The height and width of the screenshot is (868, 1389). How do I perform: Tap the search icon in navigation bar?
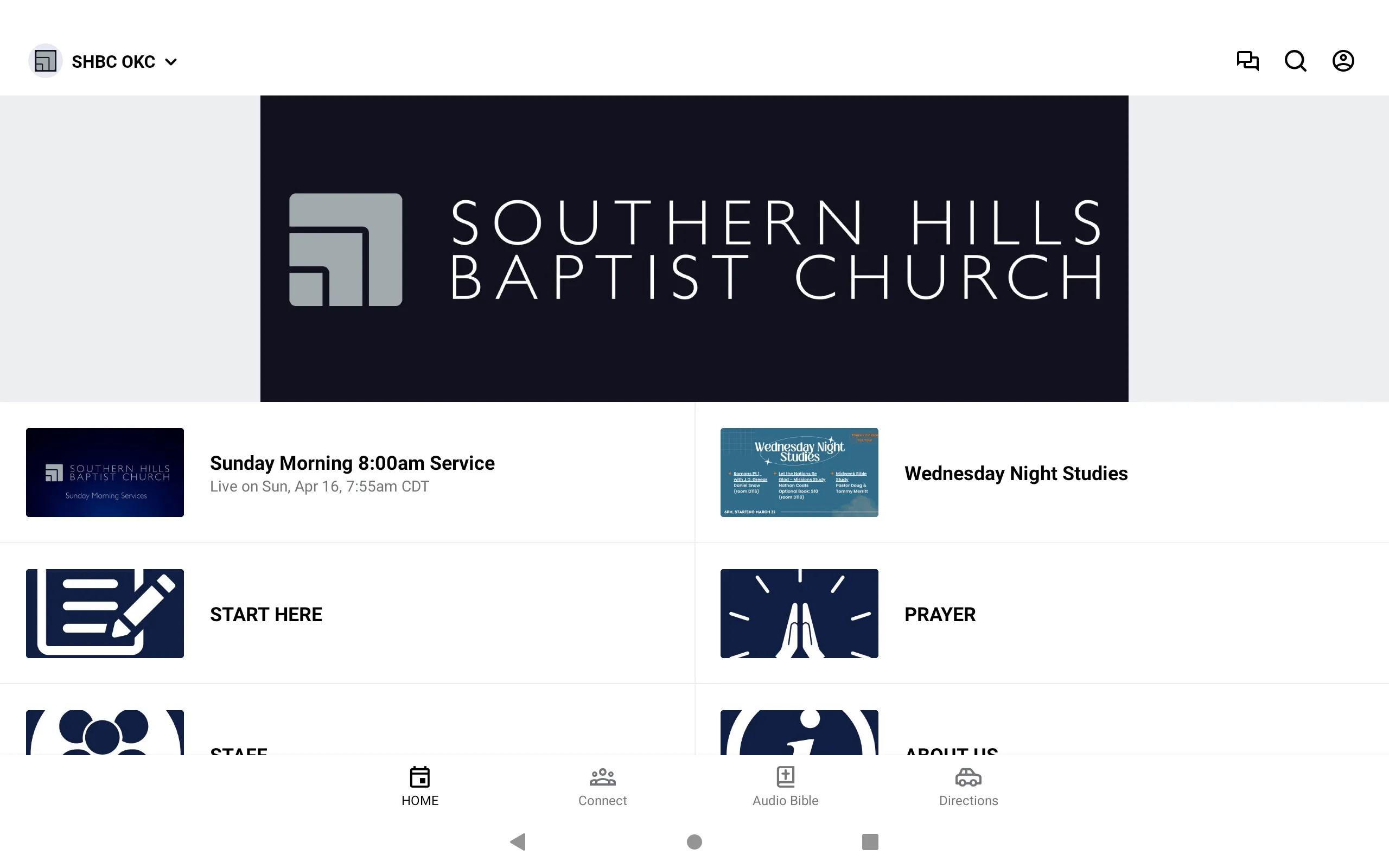click(1295, 61)
